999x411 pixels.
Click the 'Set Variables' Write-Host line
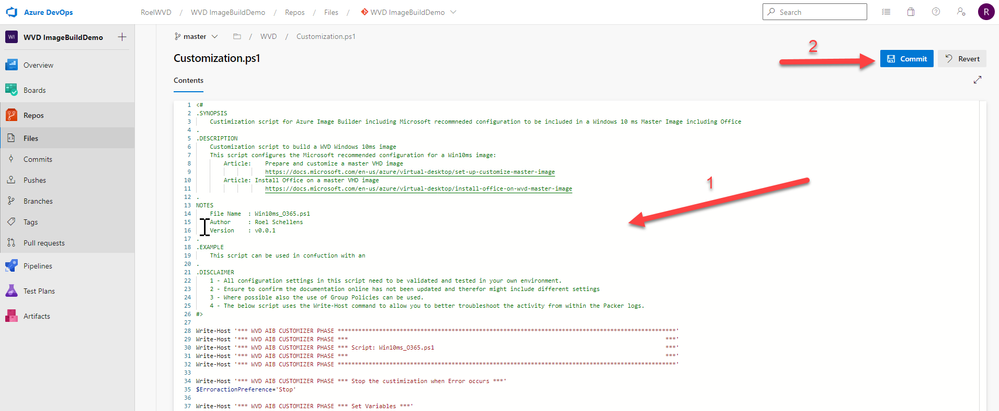[305, 405]
